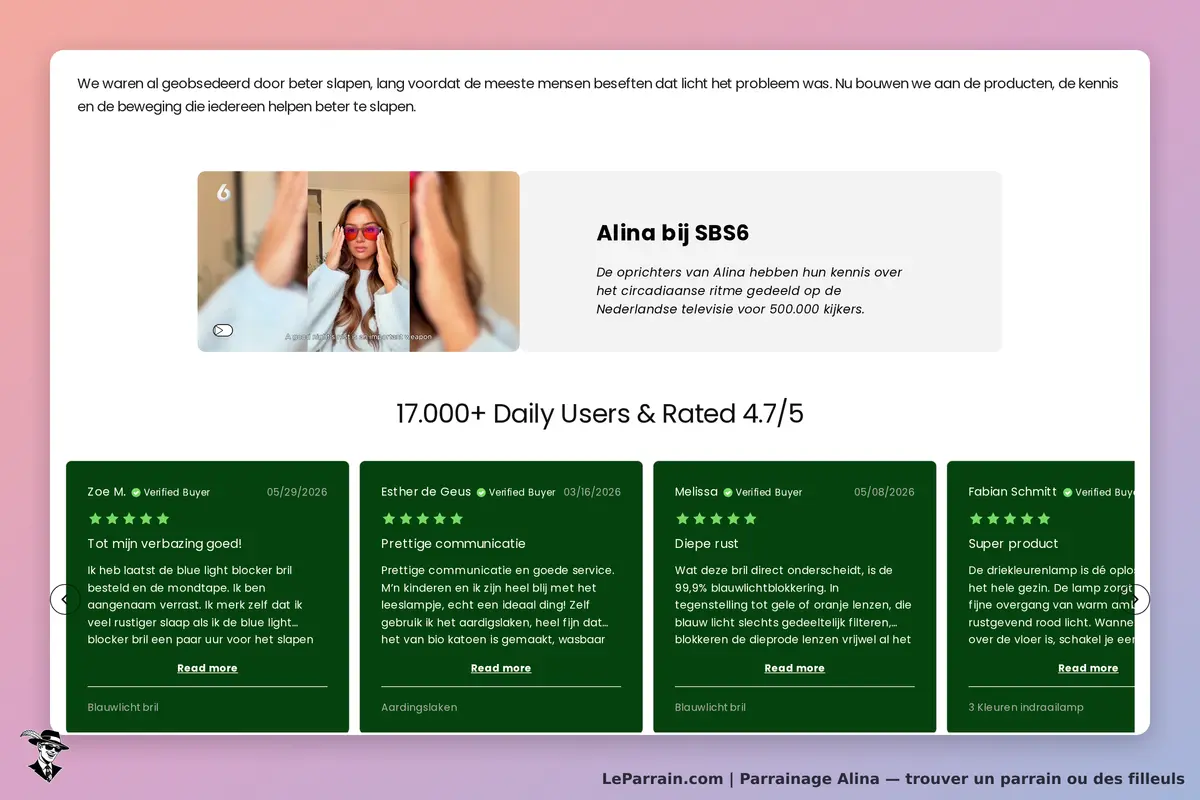Click Esther de Geus's verified buyer badge icon
Screen dimensions: 1200x800
click(x=481, y=492)
